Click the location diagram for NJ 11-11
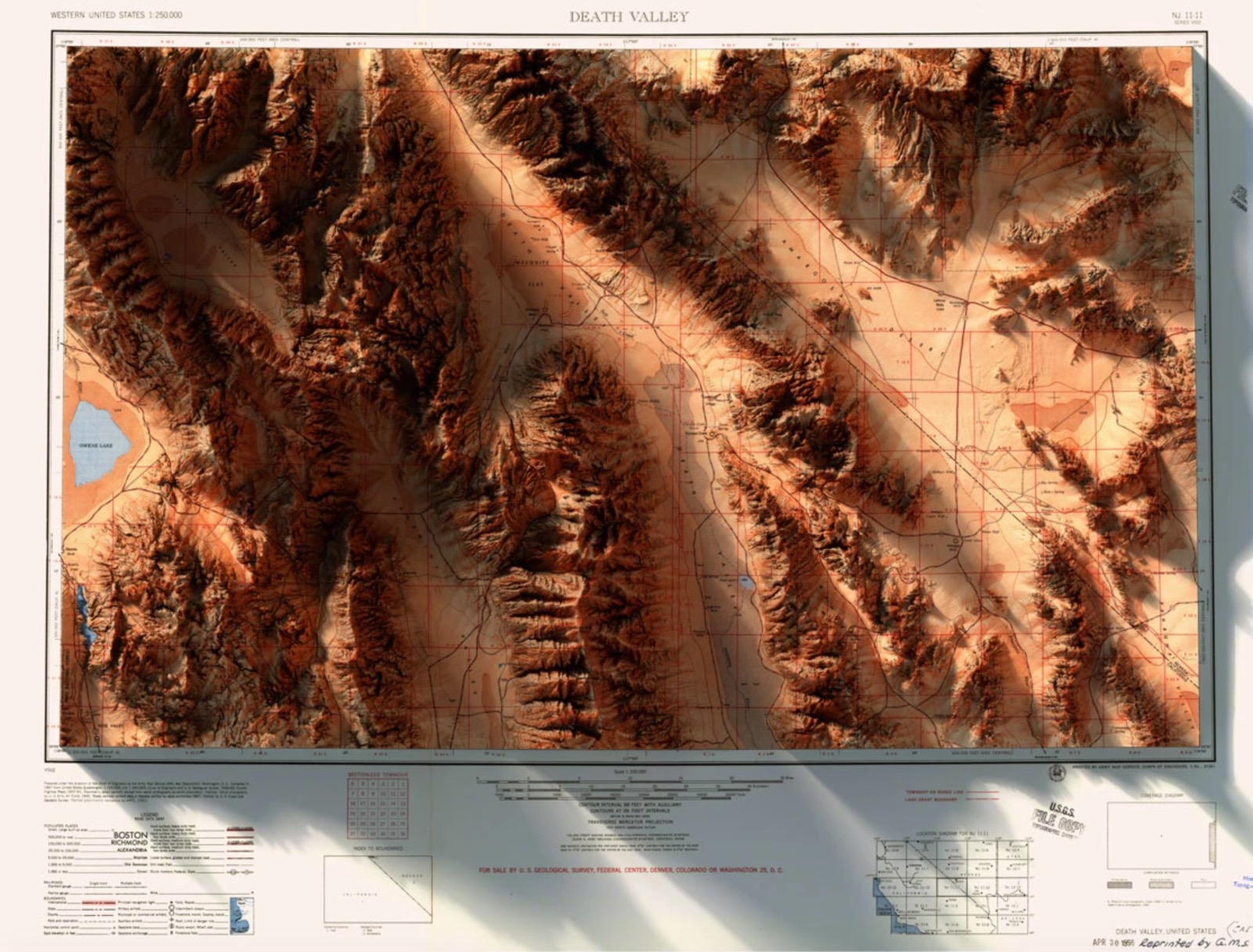 (954, 887)
